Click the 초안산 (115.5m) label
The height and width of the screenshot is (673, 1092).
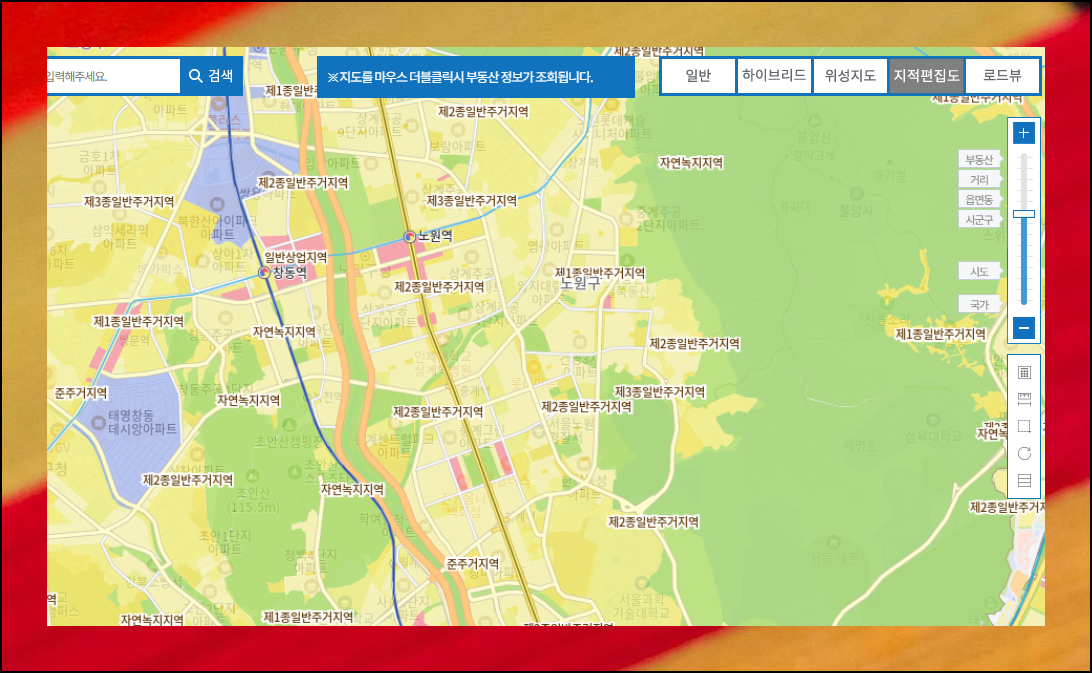pyautogui.click(x=253, y=500)
